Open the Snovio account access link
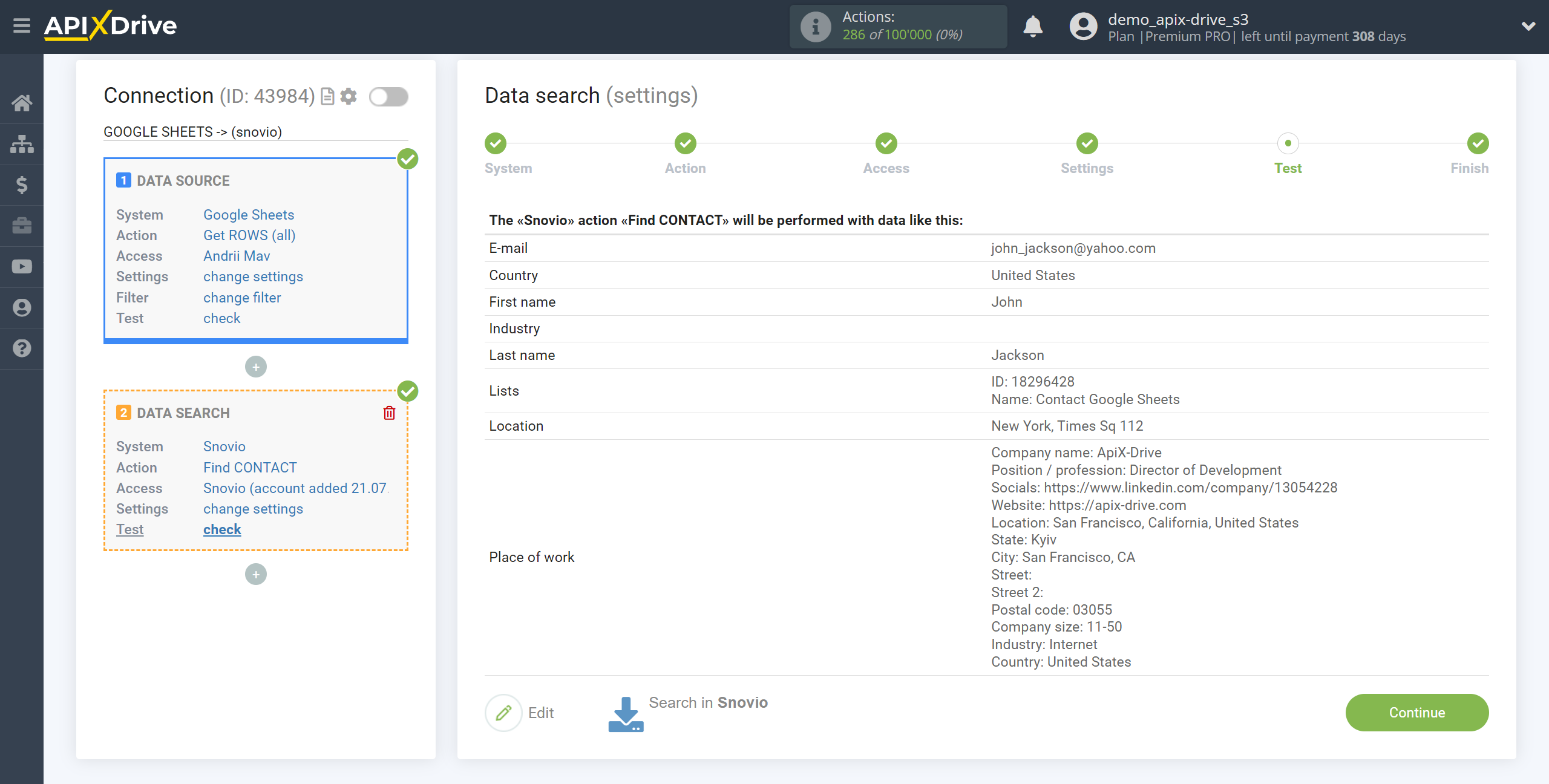 [296, 488]
